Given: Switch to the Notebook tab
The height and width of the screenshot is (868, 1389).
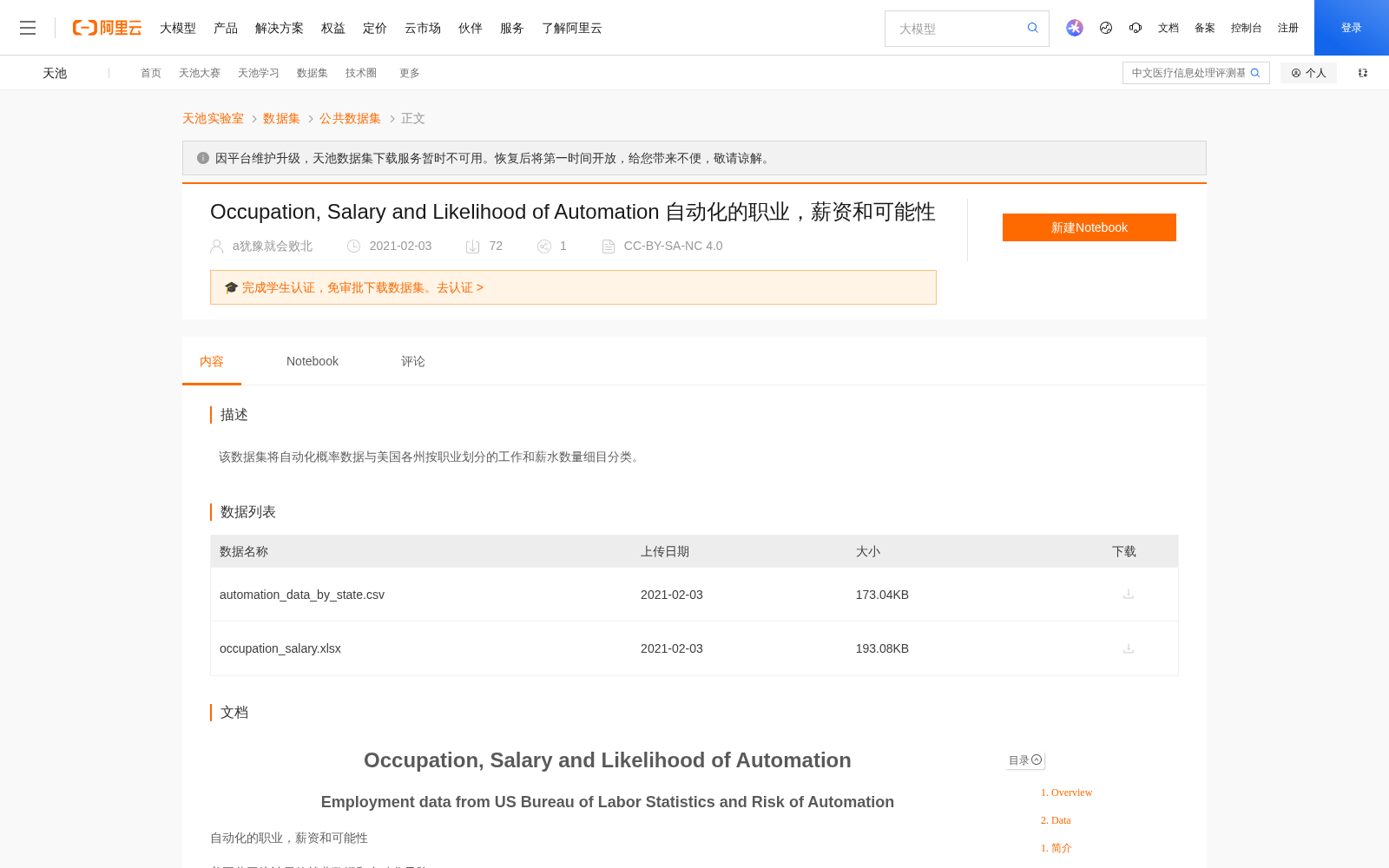Looking at the screenshot, I should 313,361.
